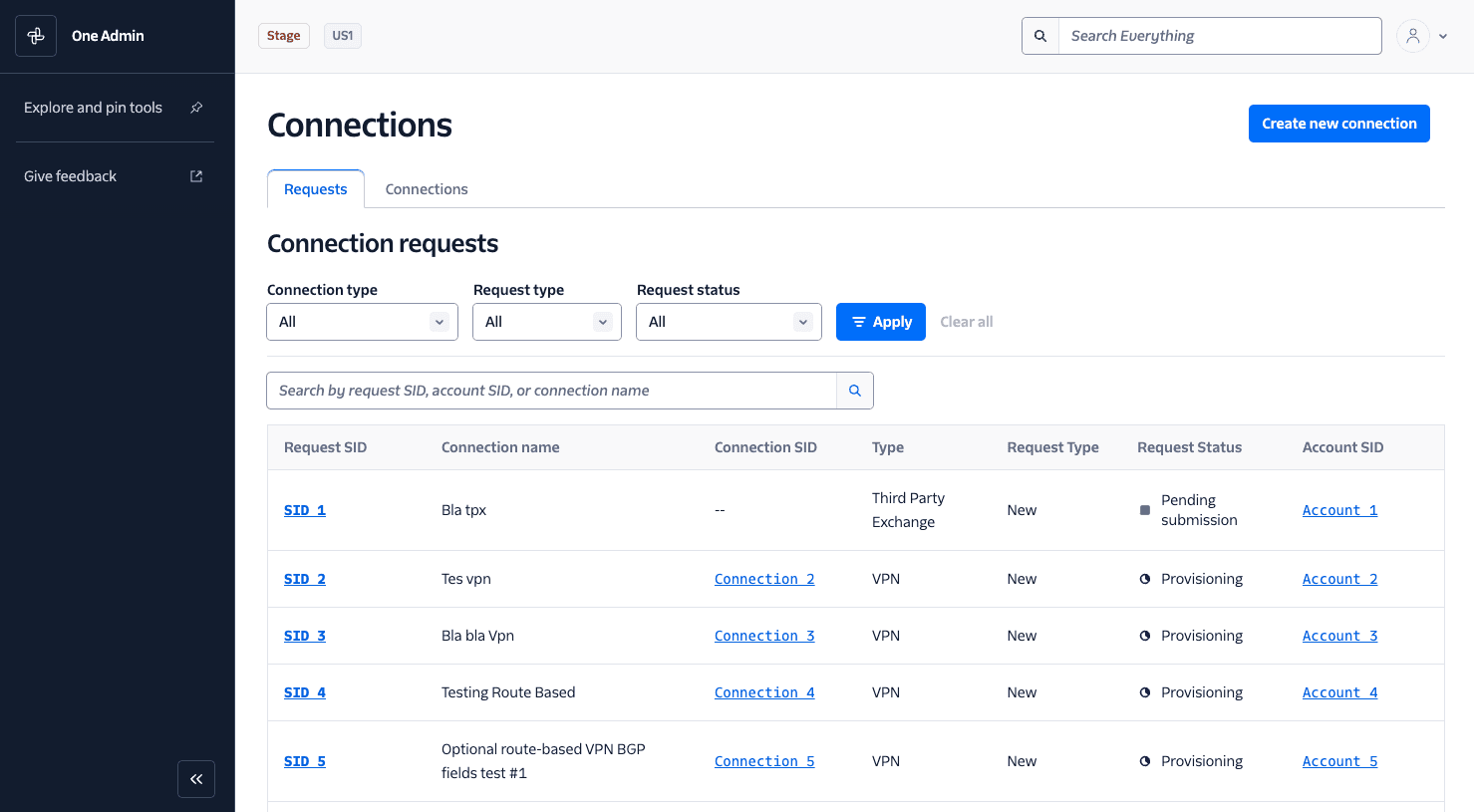The height and width of the screenshot is (812, 1474).
Task: Open the user account avatar icon
Action: point(1412,35)
